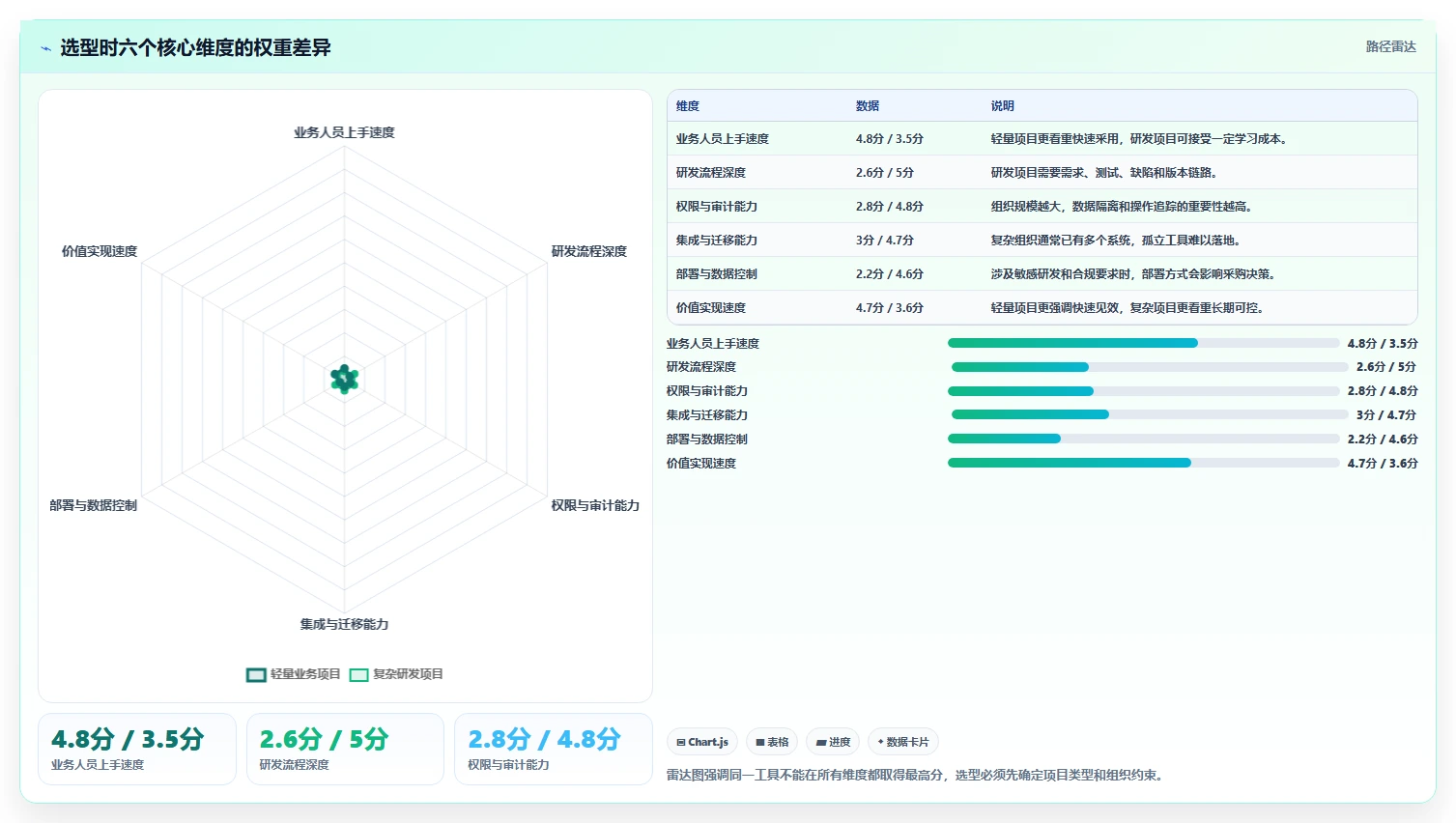Click radar axis label 权限与审计能力
1456x823 pixels.
[x=595, y=505]
